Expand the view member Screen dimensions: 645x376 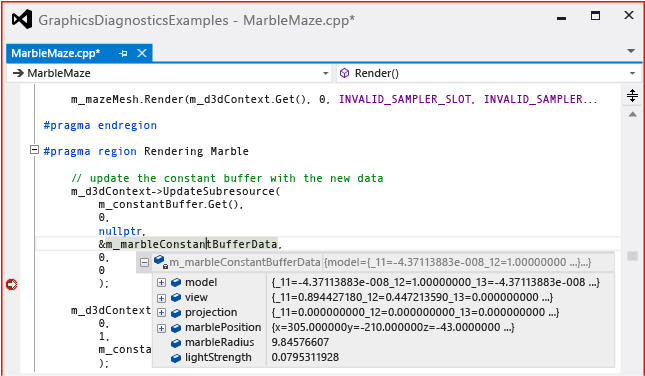click(x=162, y=298)
